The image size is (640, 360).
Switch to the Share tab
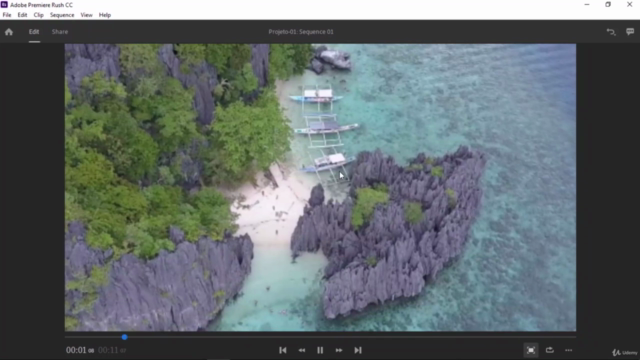pos(60,32)
